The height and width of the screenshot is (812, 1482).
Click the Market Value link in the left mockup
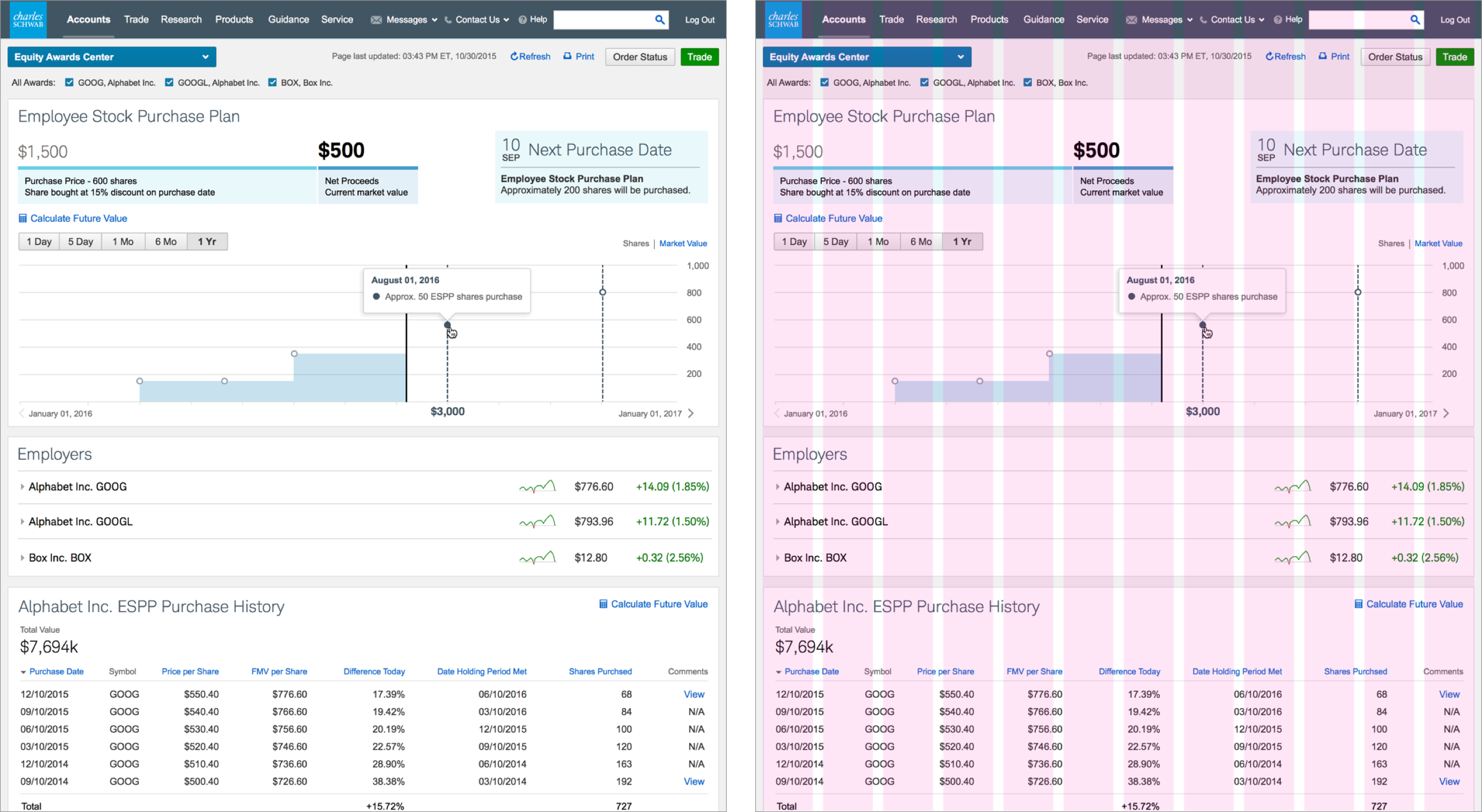(x=683, y=243)
